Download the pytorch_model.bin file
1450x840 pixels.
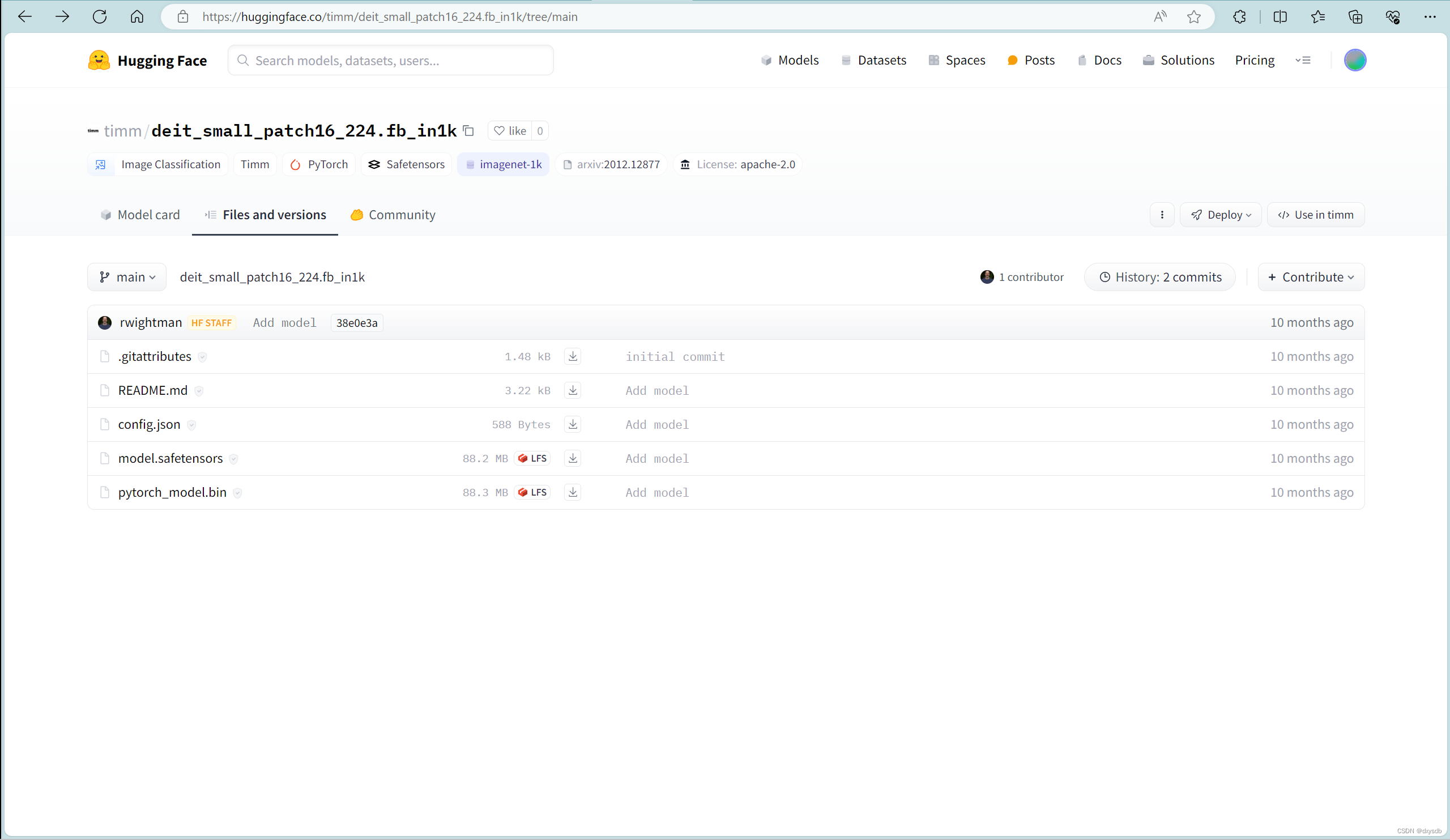[573, 492]
